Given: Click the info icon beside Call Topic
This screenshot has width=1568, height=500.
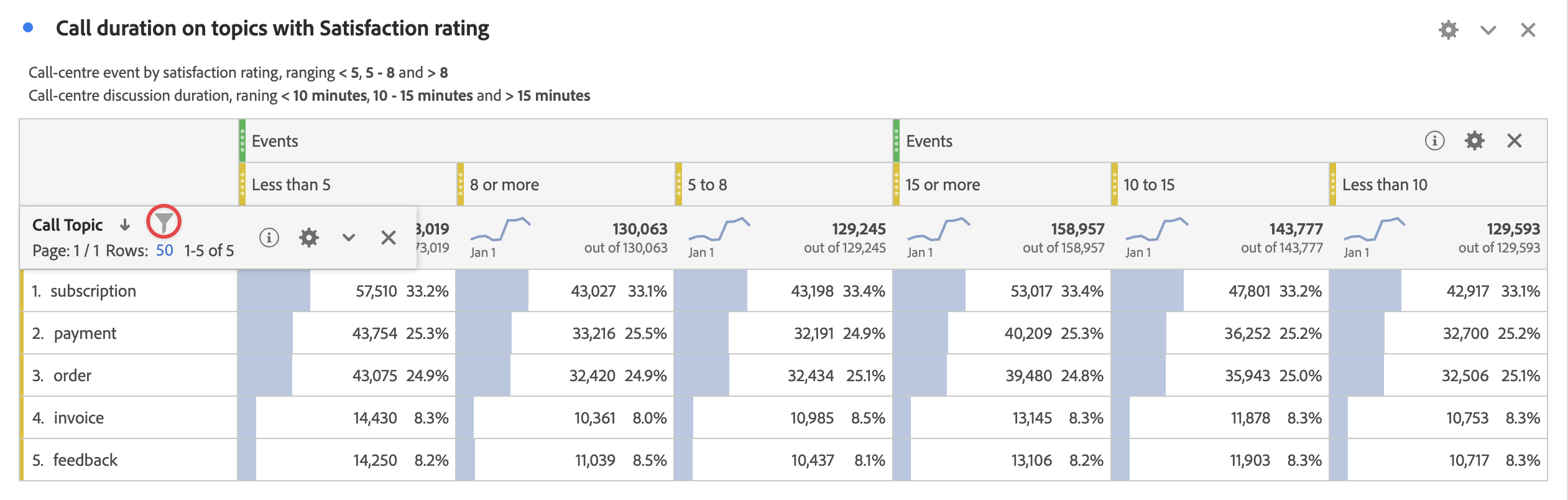Looking at the screenshot, I should tap(269, 238).
